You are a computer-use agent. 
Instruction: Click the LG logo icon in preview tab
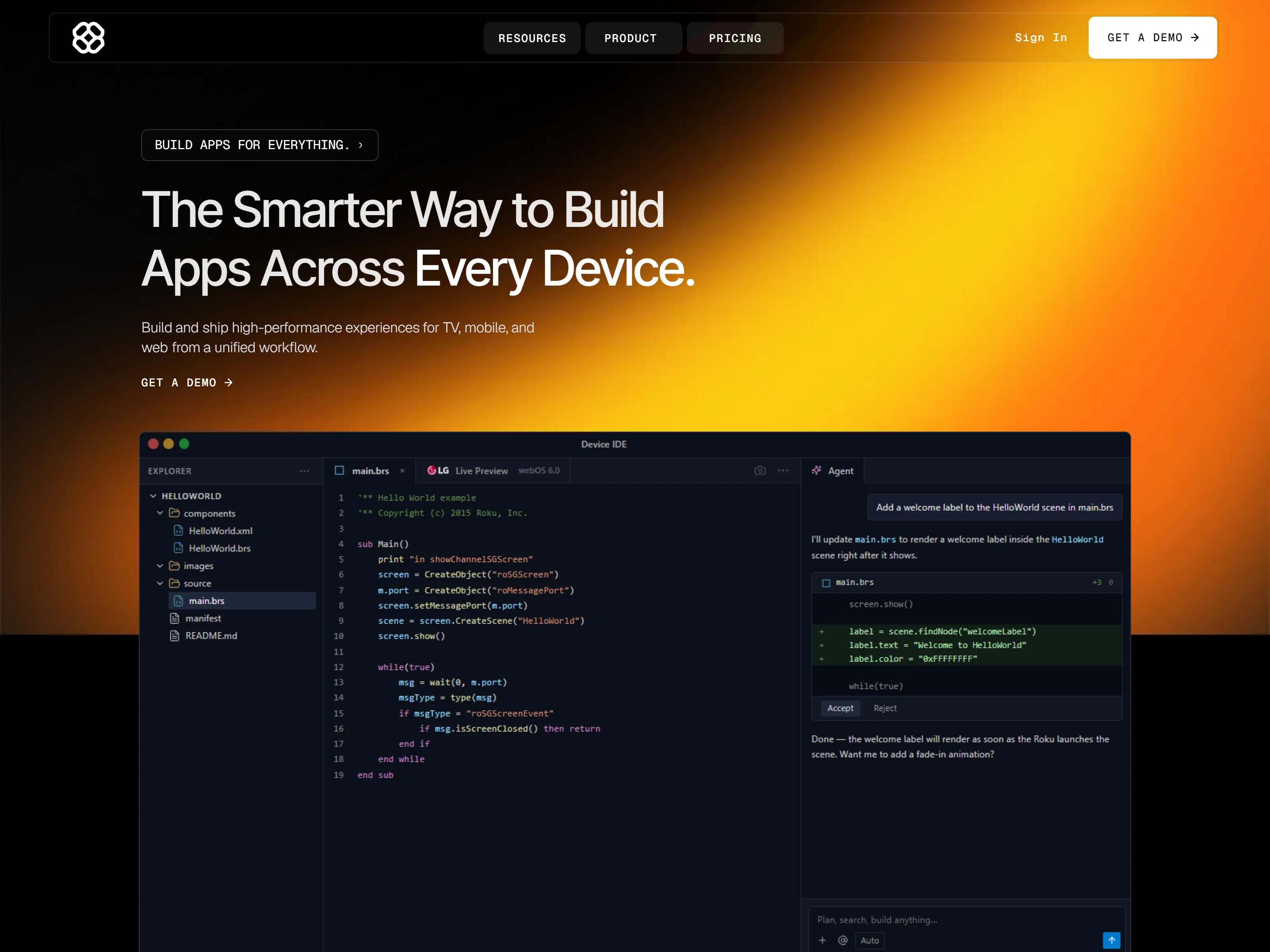[438, 470]
